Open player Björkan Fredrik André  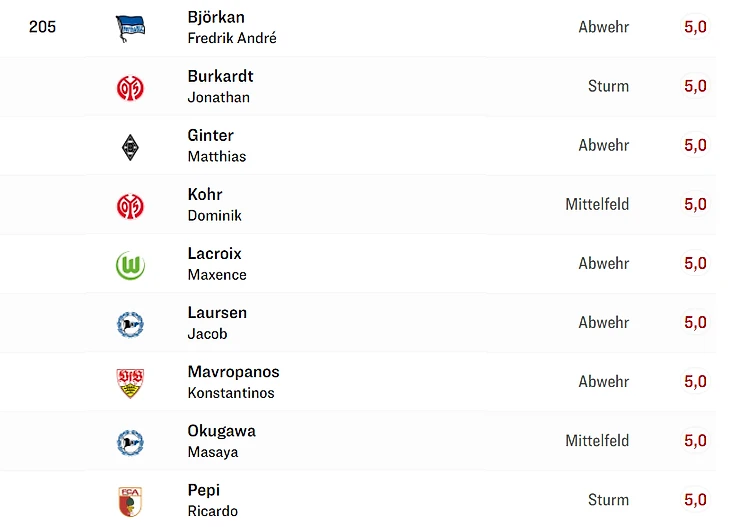(x=231, y=27)
